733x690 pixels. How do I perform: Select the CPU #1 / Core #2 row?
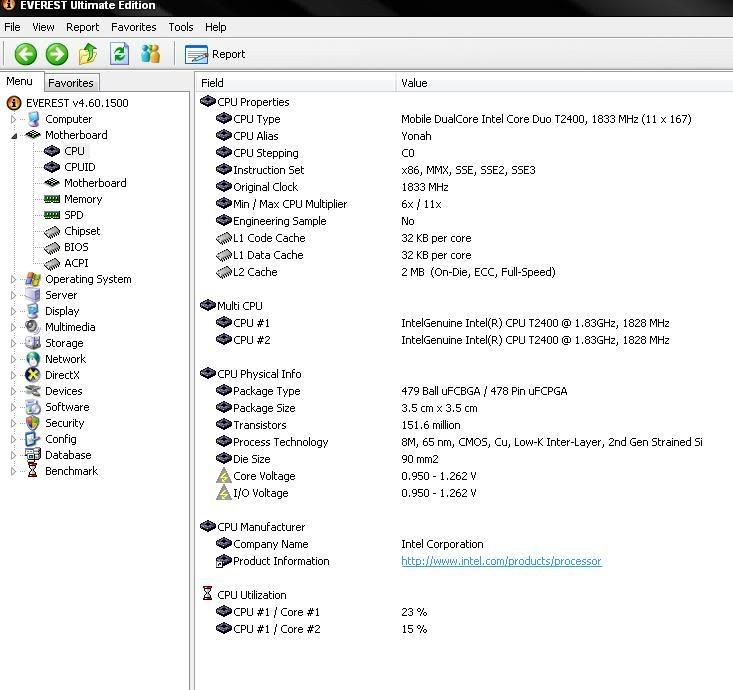pos(464,629)
